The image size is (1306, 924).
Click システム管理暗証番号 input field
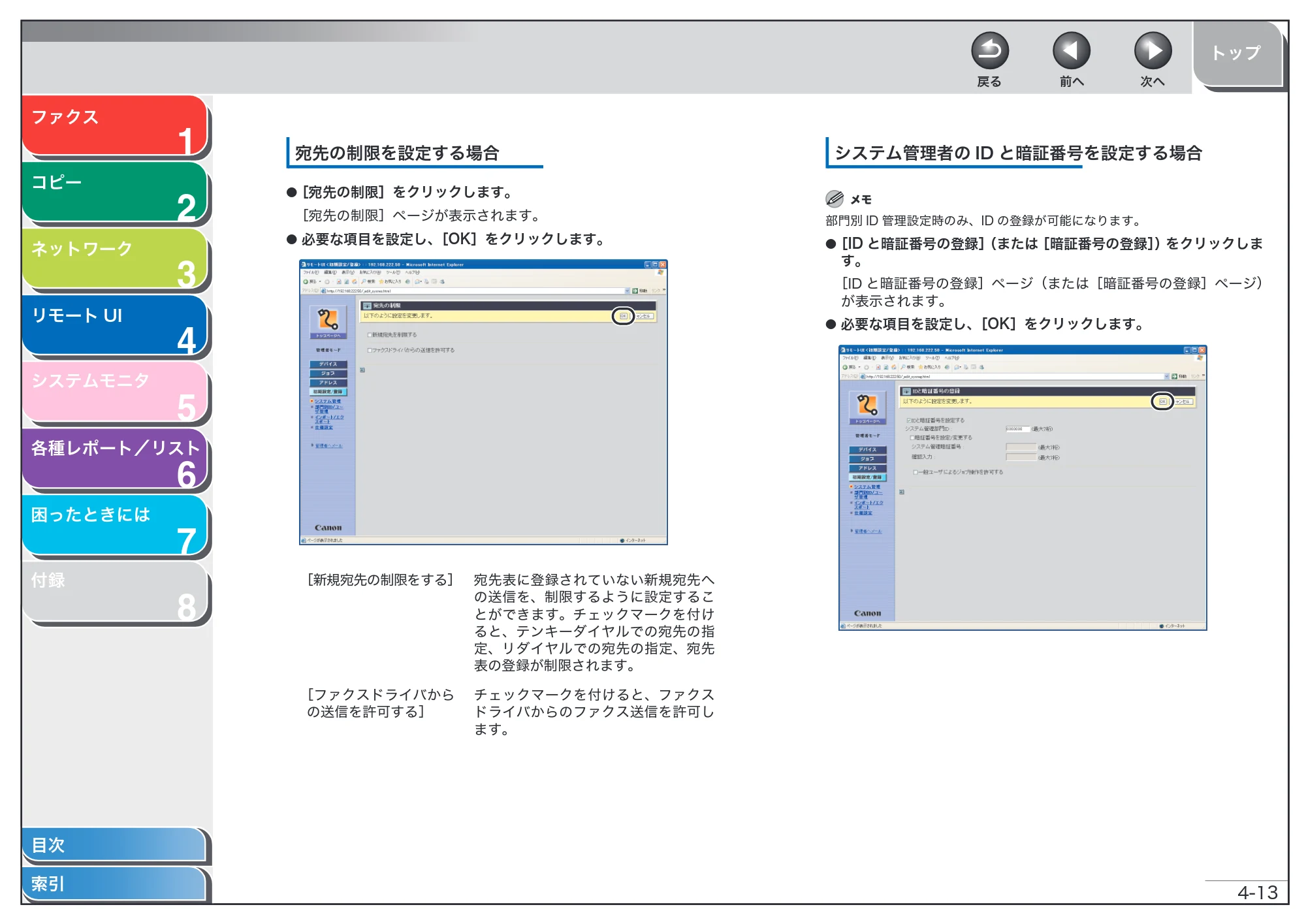point(1021,447)
